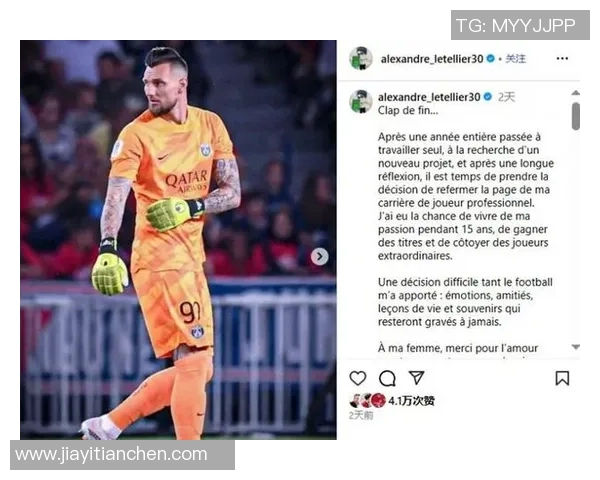Image resolution: width=600 pixels, height=480 pixels.
Task: Click the liker avatars next to like count
Action: coord(367,400)
